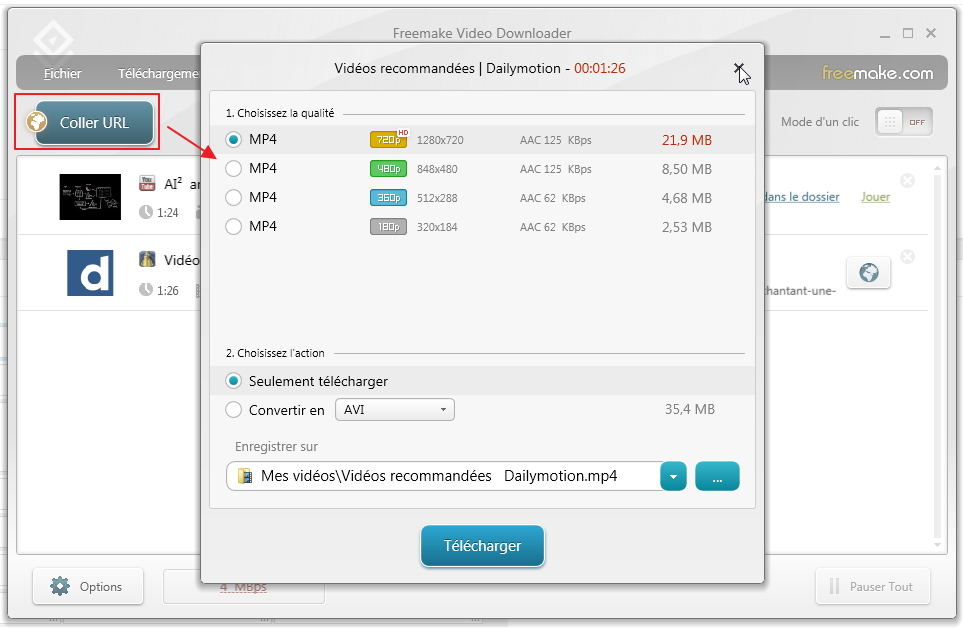This screenshot has width=963, height=628.
Task: Expand the save location dropdown arrow
Action: 673,476
